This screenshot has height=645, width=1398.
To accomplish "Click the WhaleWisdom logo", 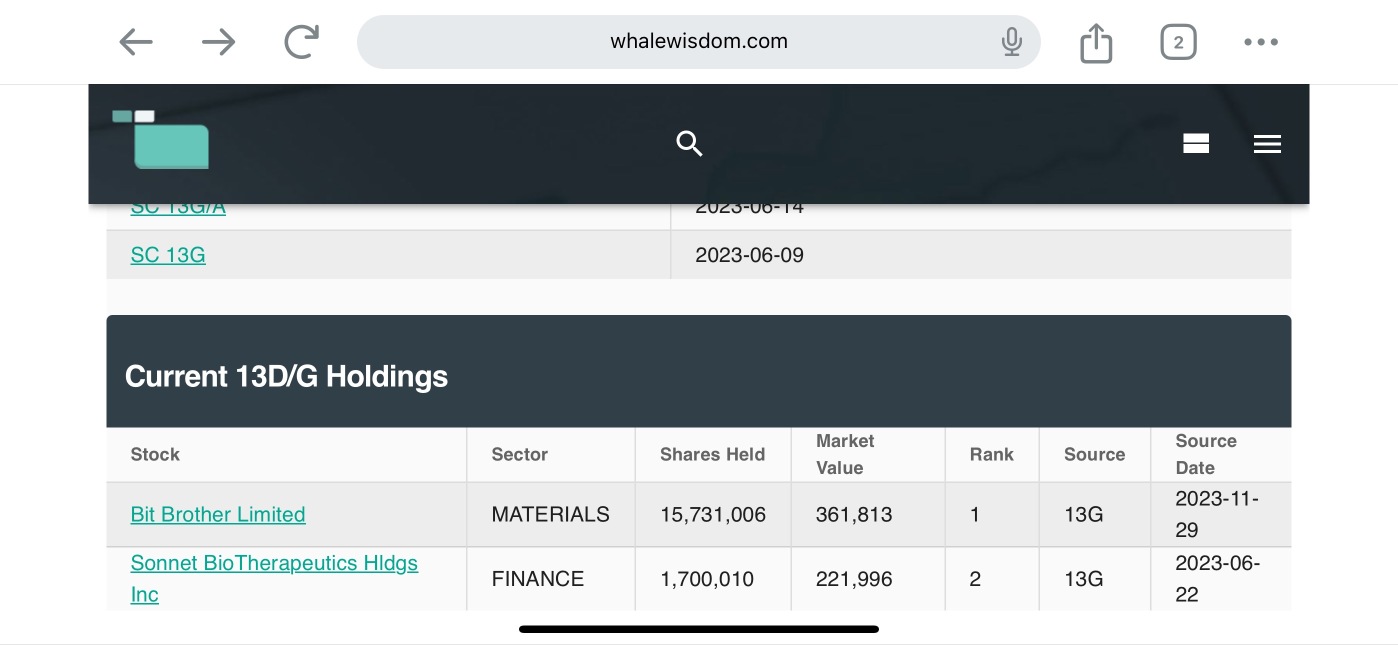I will tap(161, 139).
